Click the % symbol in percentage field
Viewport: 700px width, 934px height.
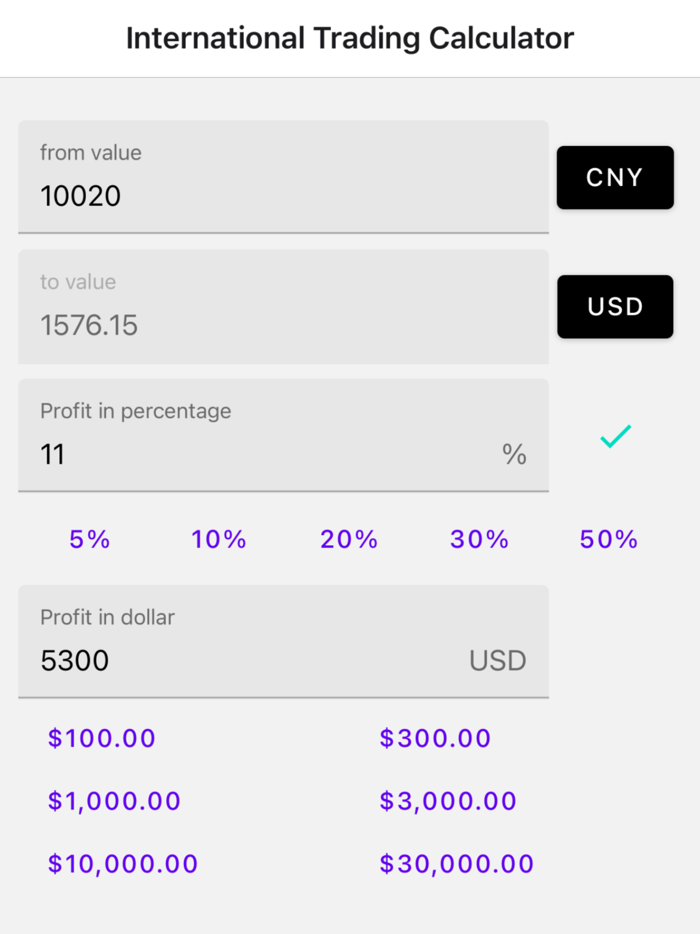coord(513,455)
